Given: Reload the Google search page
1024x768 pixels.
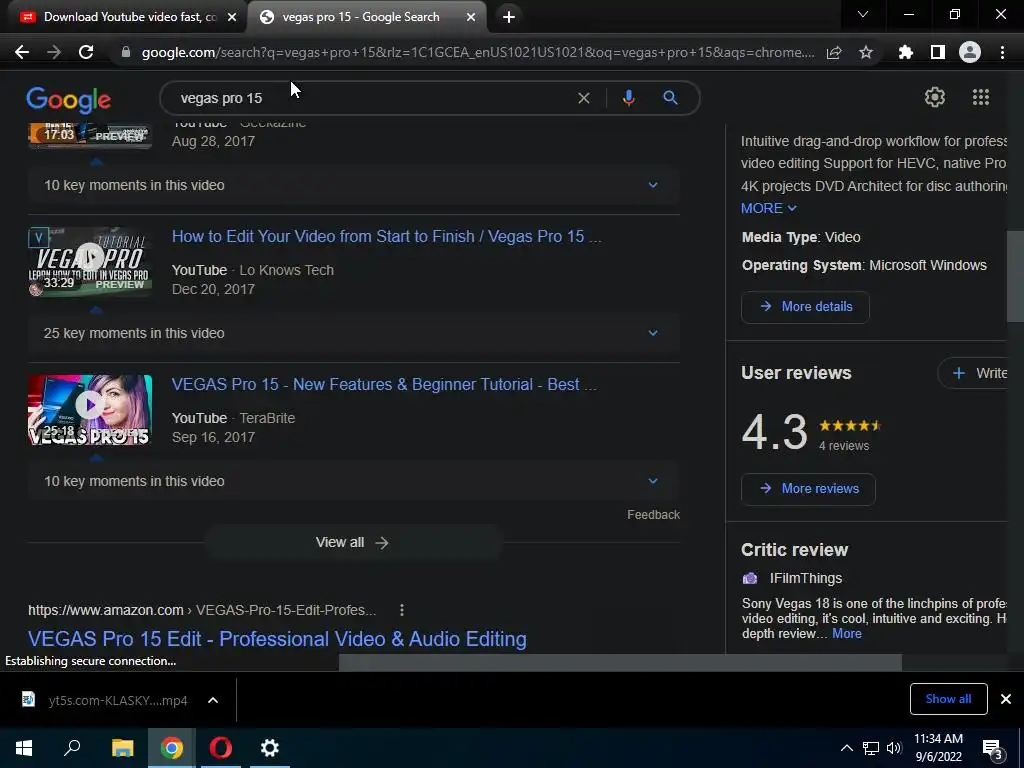Looking at the screenshot, I should click(x=86, y=52).
